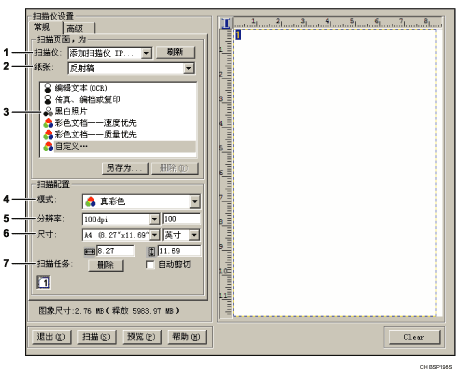Select scan task thumbnail 1
This screenshot has width=456, height=371.
[x=43, y=282]
